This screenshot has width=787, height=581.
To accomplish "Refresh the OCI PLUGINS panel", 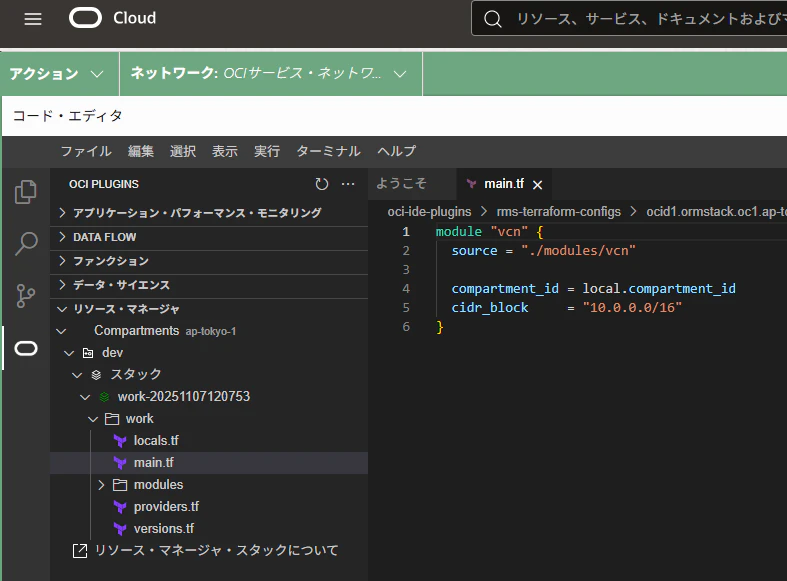I will click(x=322, y=184).
